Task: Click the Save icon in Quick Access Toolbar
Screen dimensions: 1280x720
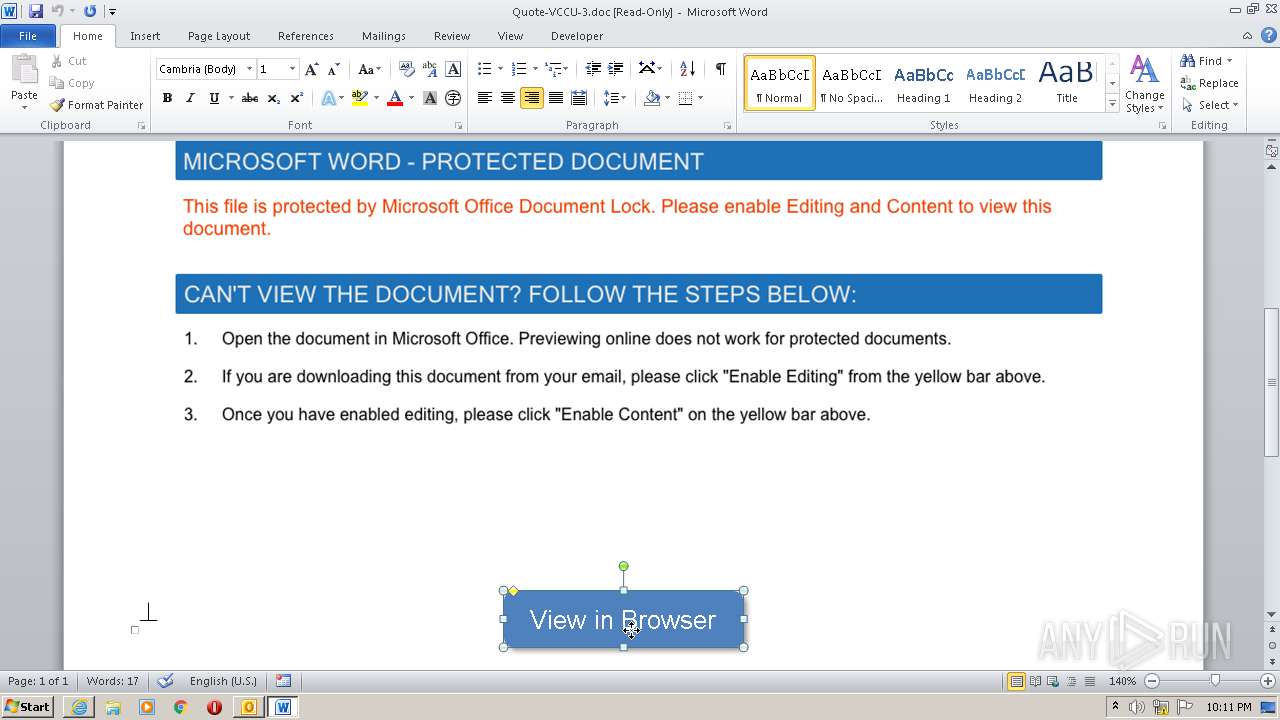Action: coord(36,11)
